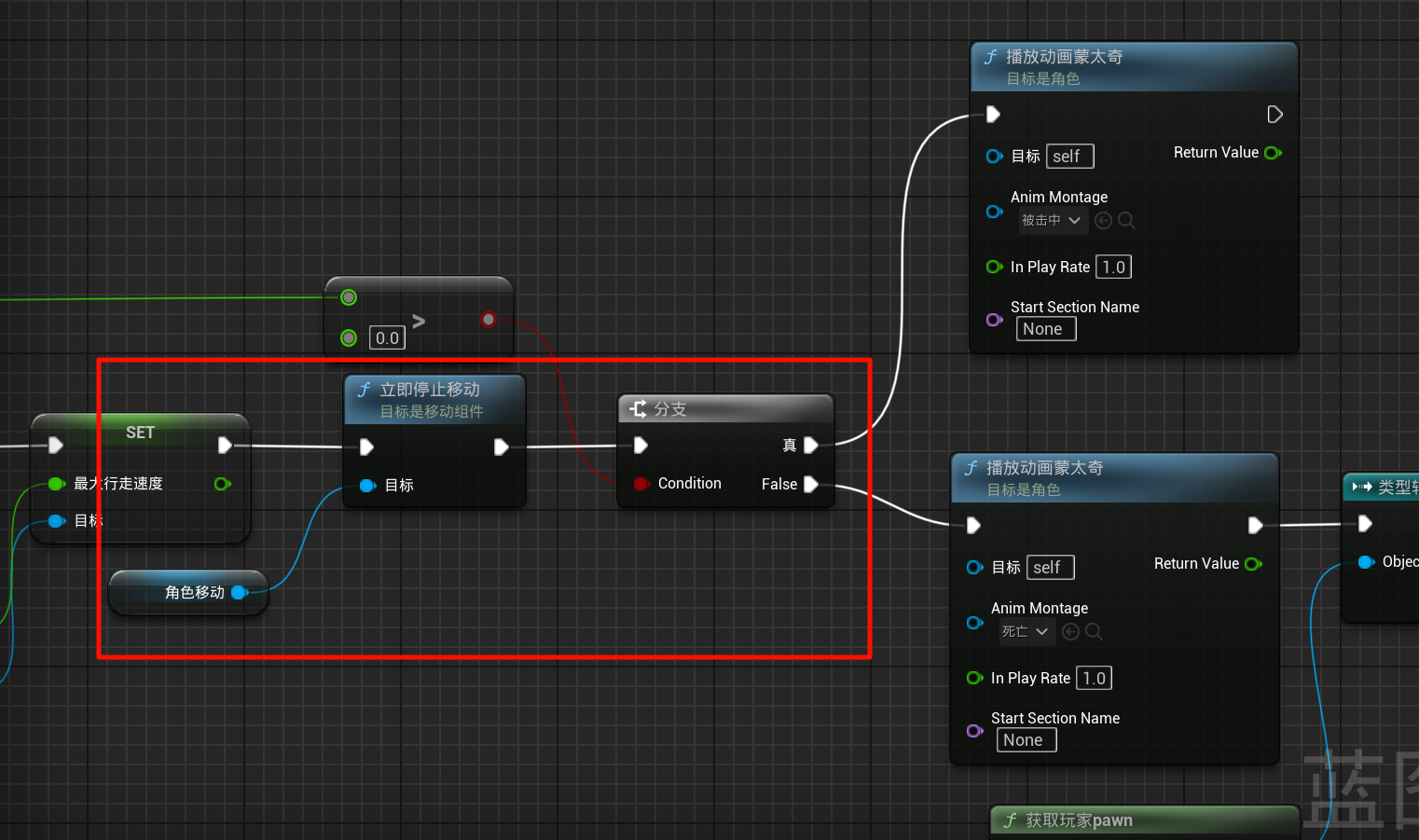
Task: Click the use-selected arrow icon beside 死亡 montage
Action: (x=1071, y=632)
